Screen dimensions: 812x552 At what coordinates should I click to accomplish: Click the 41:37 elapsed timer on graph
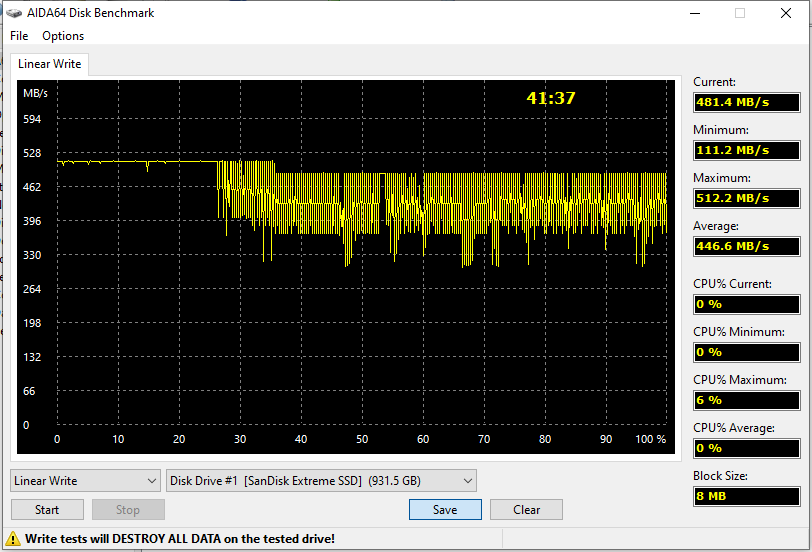click(551, 98)
